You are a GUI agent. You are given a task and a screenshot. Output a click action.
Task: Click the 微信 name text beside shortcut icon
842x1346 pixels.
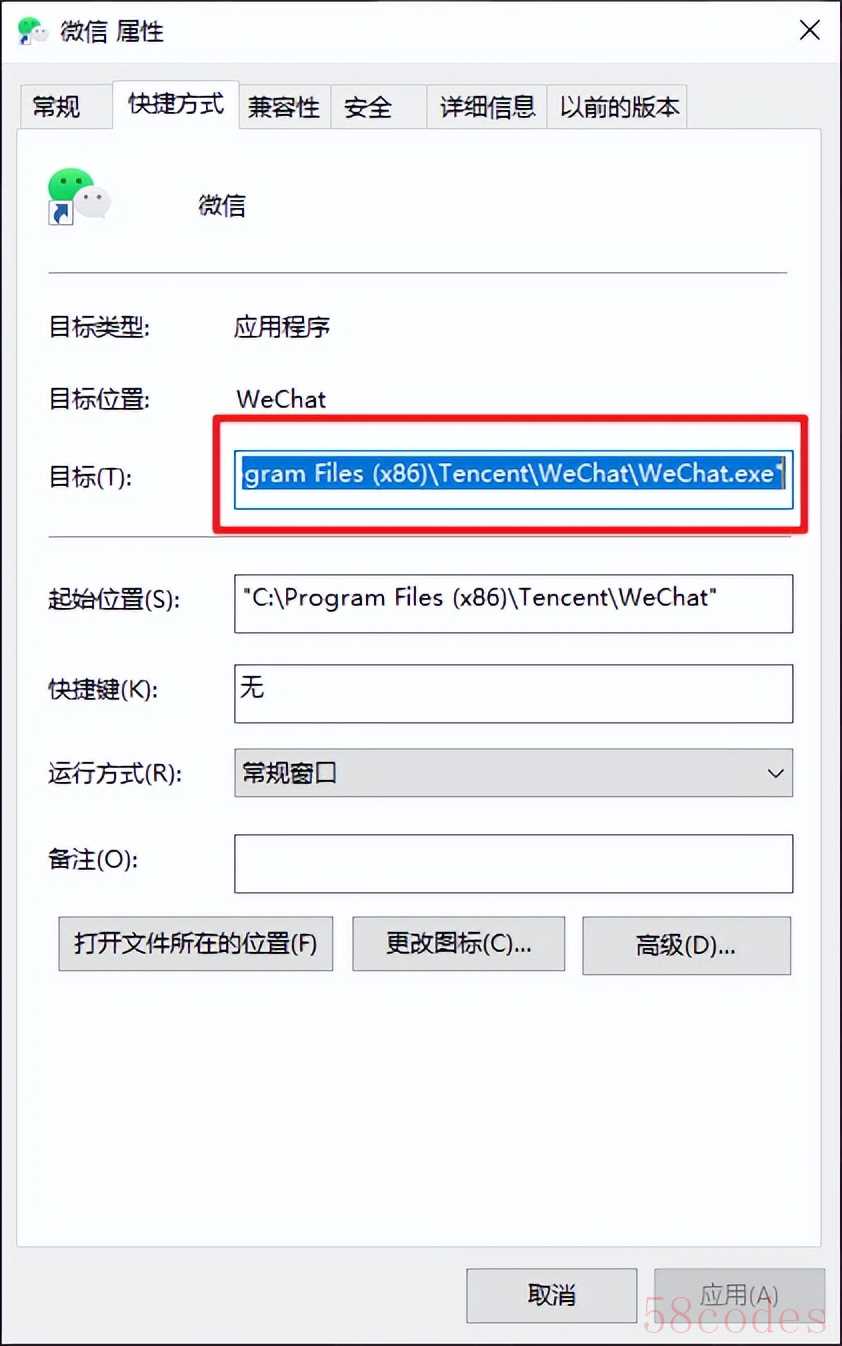222,205
